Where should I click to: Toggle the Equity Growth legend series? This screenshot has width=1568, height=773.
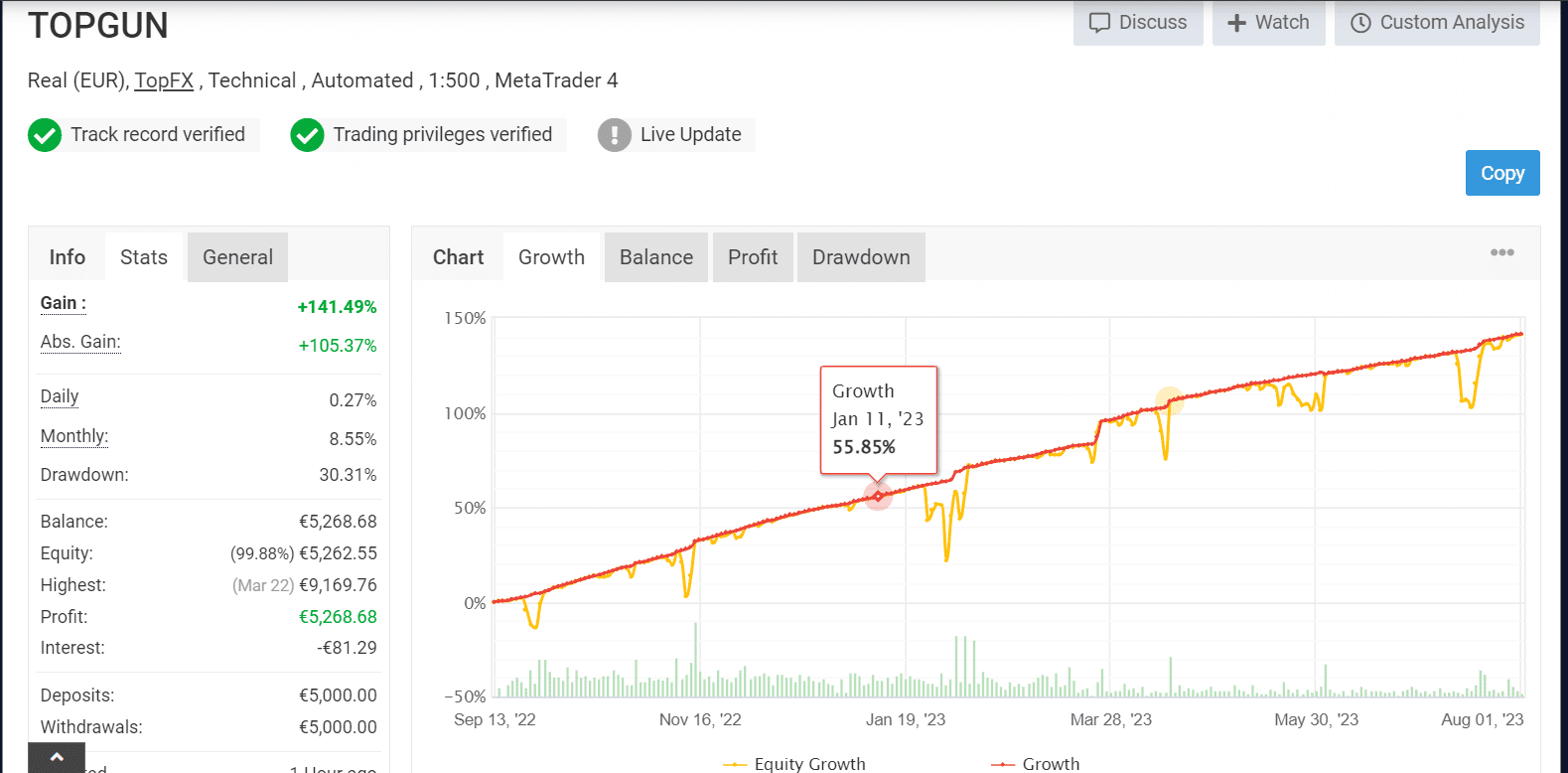[794, 763]
